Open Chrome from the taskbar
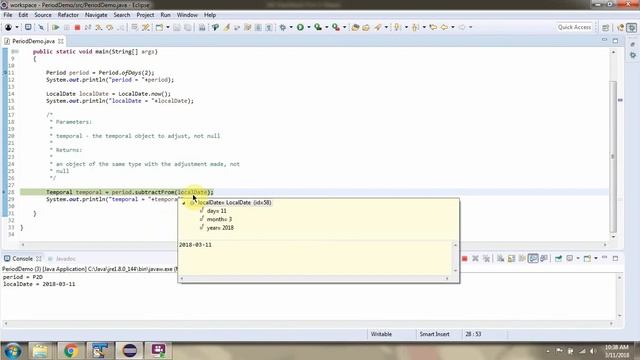 coord(71,351)
